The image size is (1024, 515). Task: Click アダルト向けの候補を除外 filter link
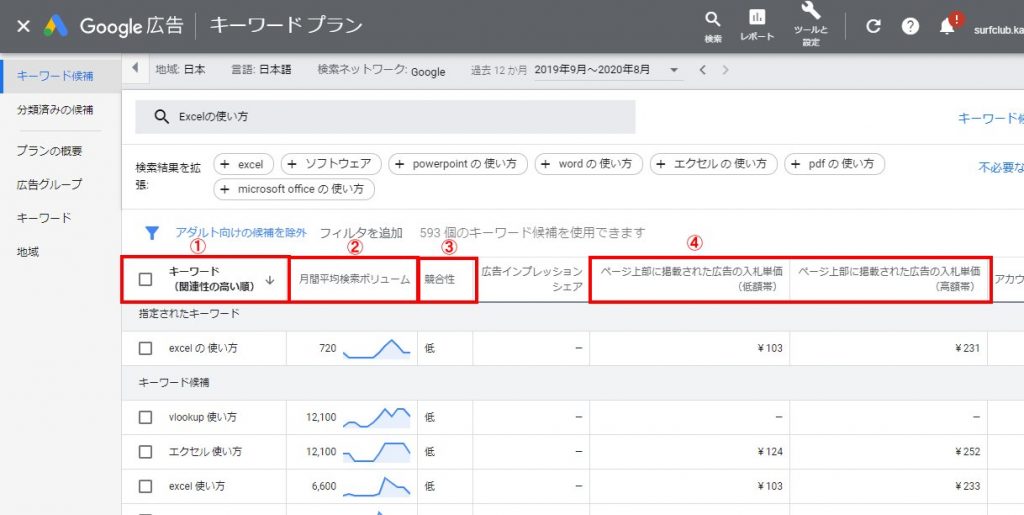pos(241,232)
